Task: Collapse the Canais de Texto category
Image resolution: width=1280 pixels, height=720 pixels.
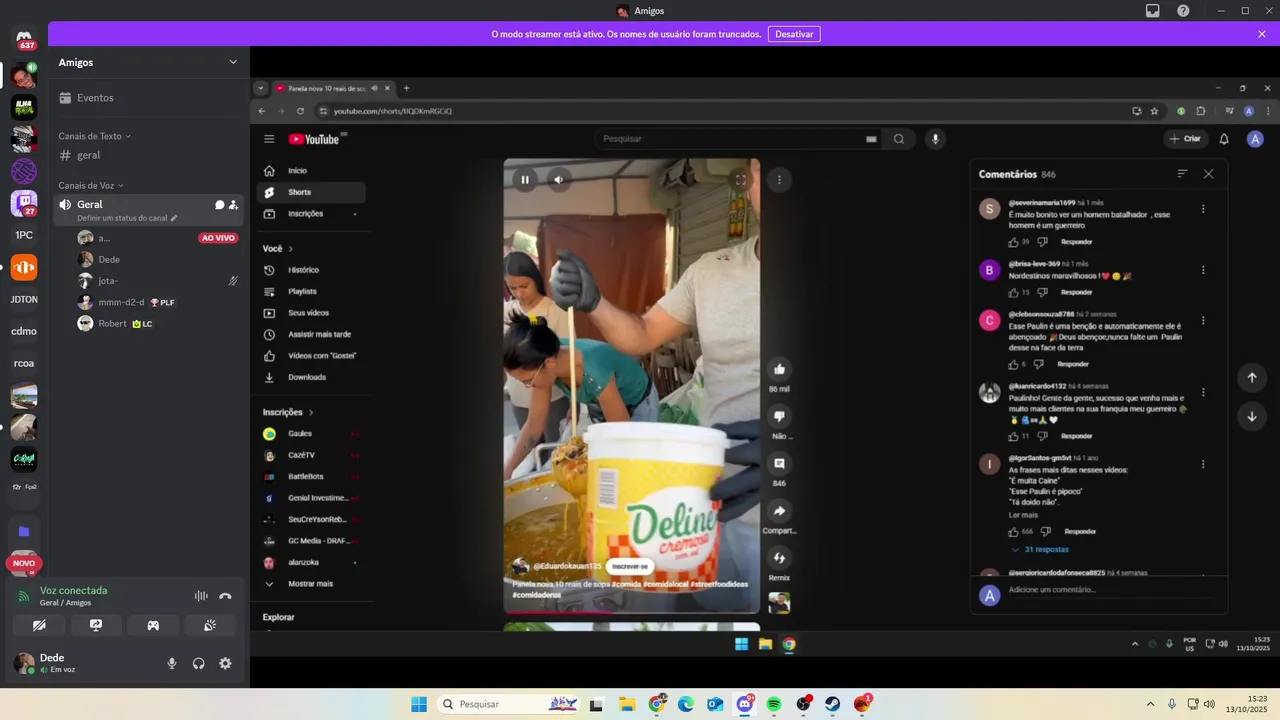Action: 94,136
